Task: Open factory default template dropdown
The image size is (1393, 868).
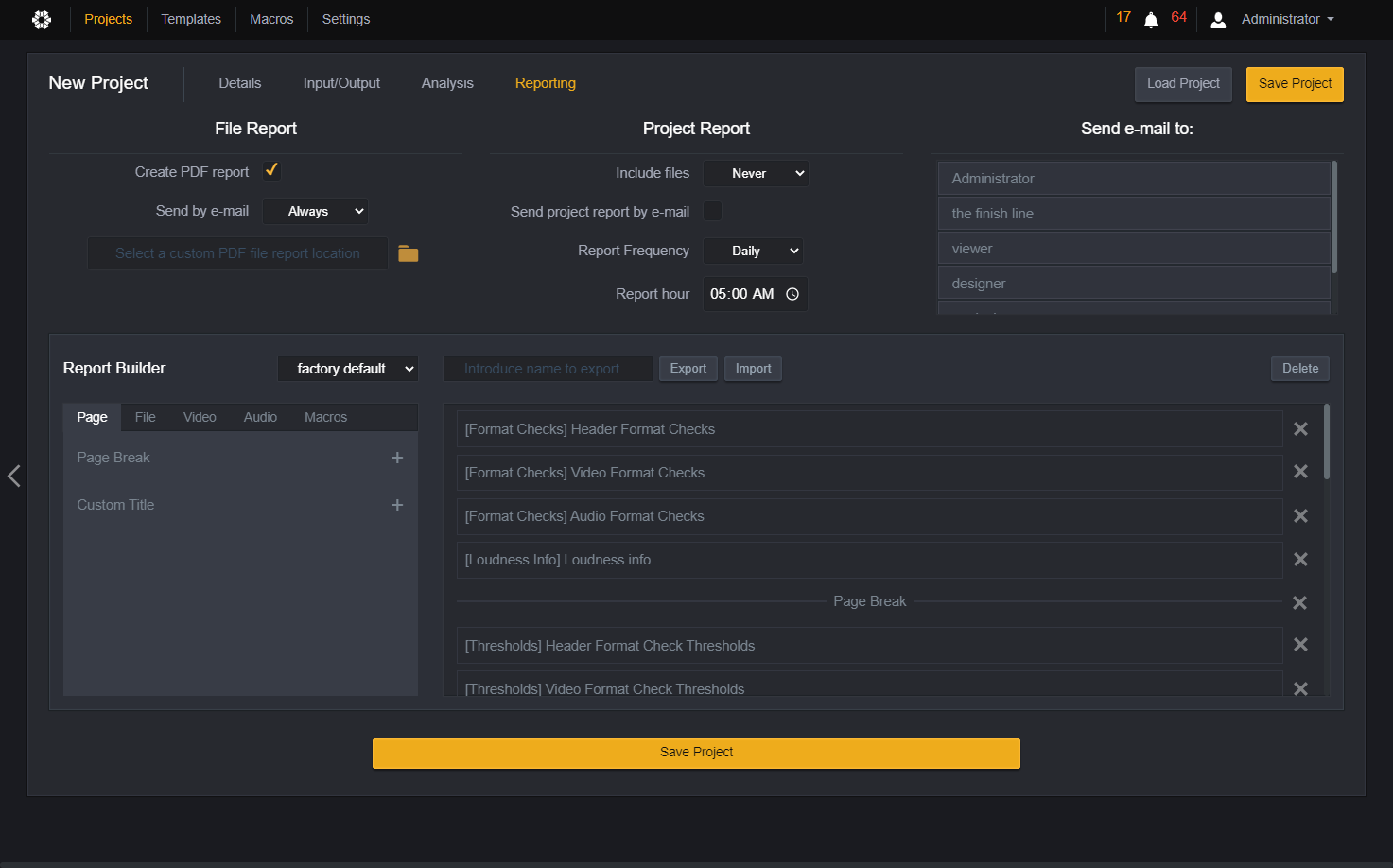Action: click(348, 369)
